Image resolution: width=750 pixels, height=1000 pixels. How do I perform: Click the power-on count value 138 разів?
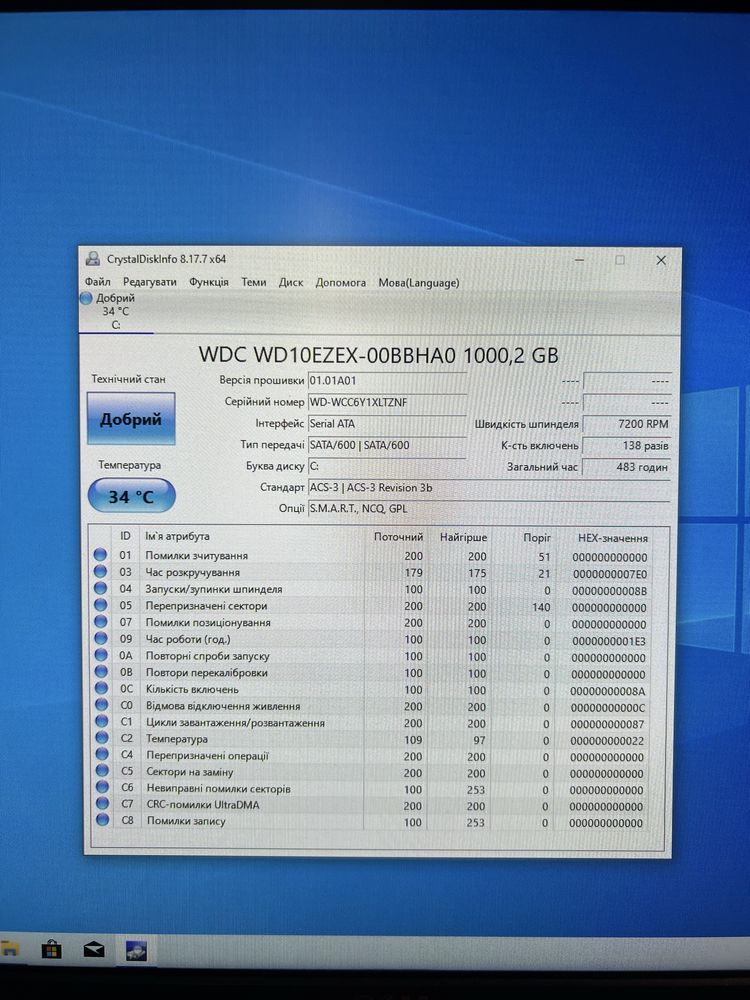(x=627, y=446)
